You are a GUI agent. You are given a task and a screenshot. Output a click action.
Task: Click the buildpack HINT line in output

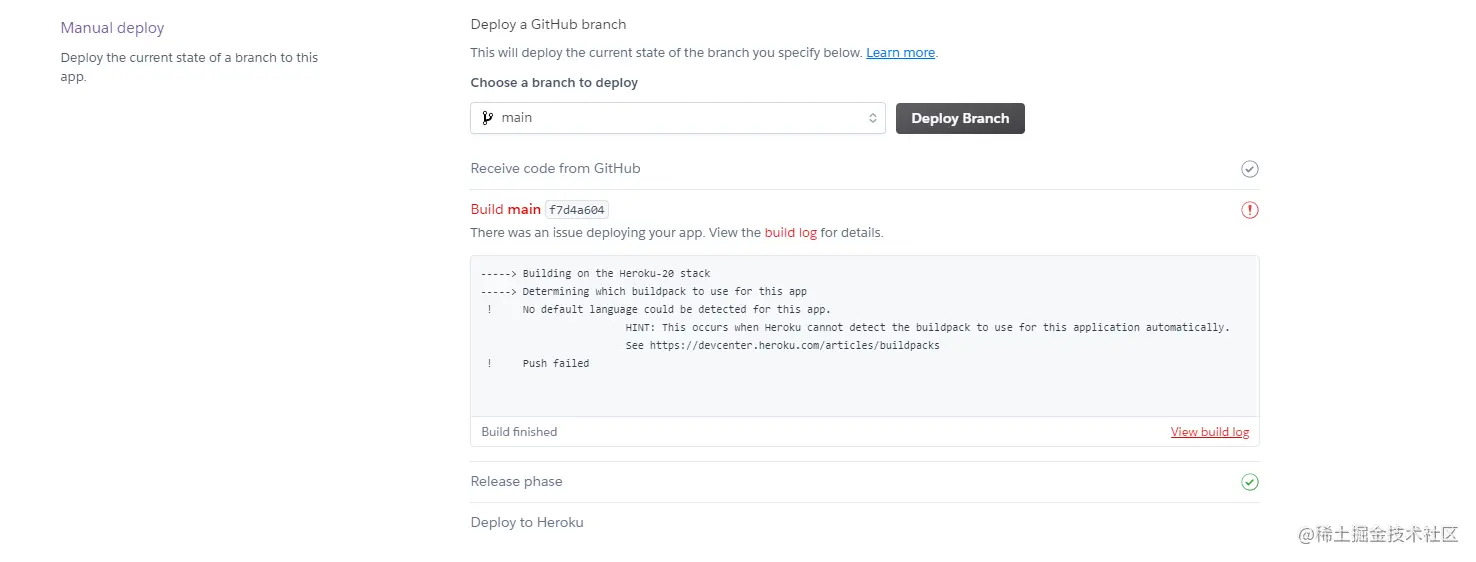click(x=927, y=328)
